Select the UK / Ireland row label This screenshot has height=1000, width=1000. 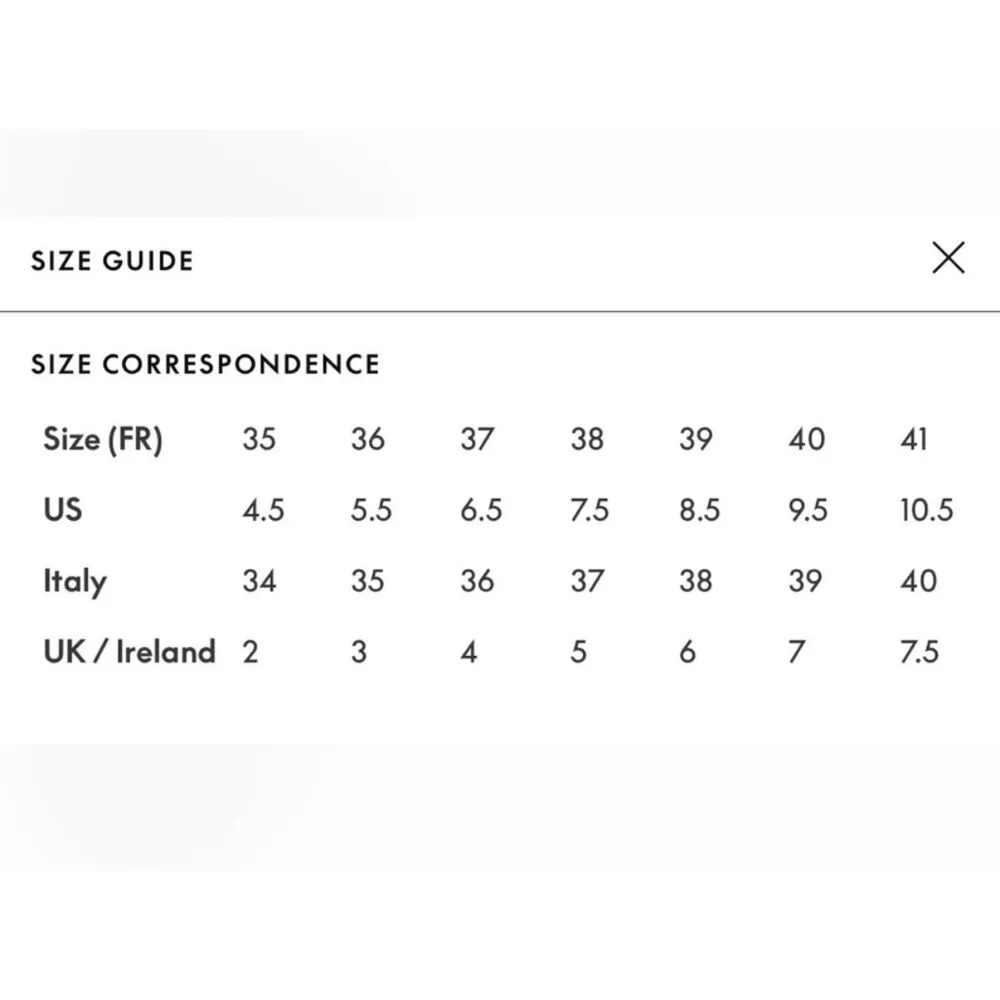point(129,652)
